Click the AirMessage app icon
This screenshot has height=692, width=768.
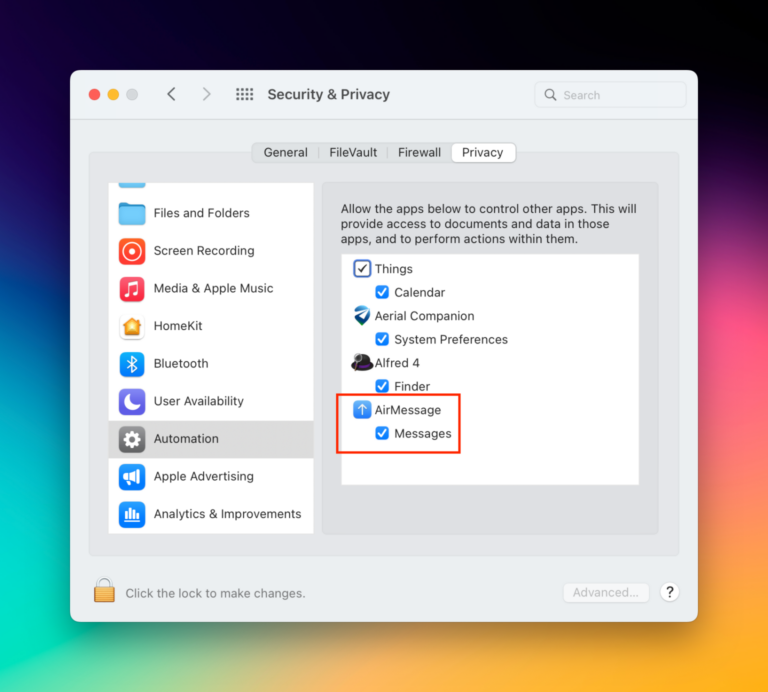pos(362,410)
